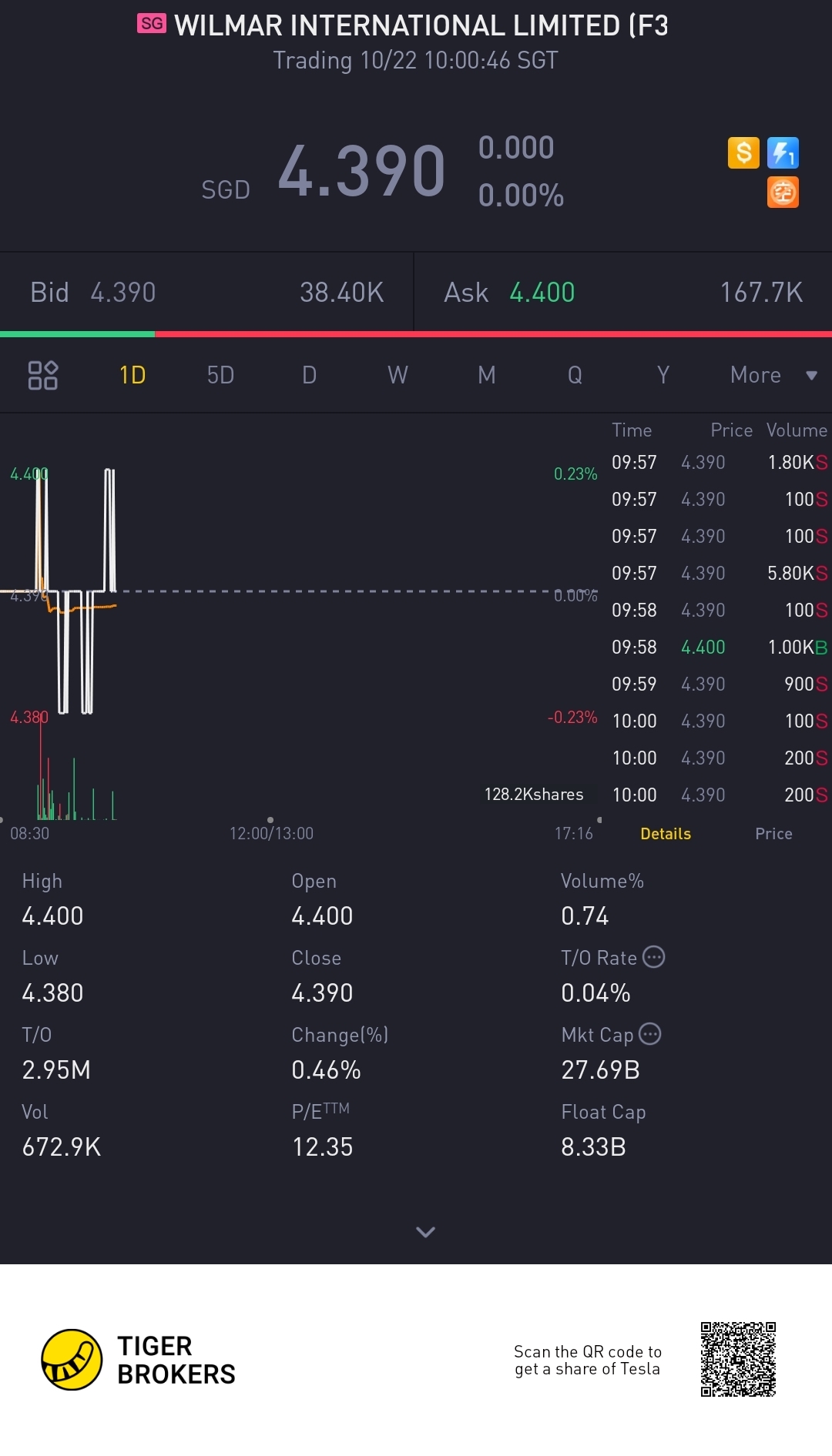Viewport: 832px width, 1456px height.
Task: Switch to the Q quarterly chart
Action: [575, 375]
